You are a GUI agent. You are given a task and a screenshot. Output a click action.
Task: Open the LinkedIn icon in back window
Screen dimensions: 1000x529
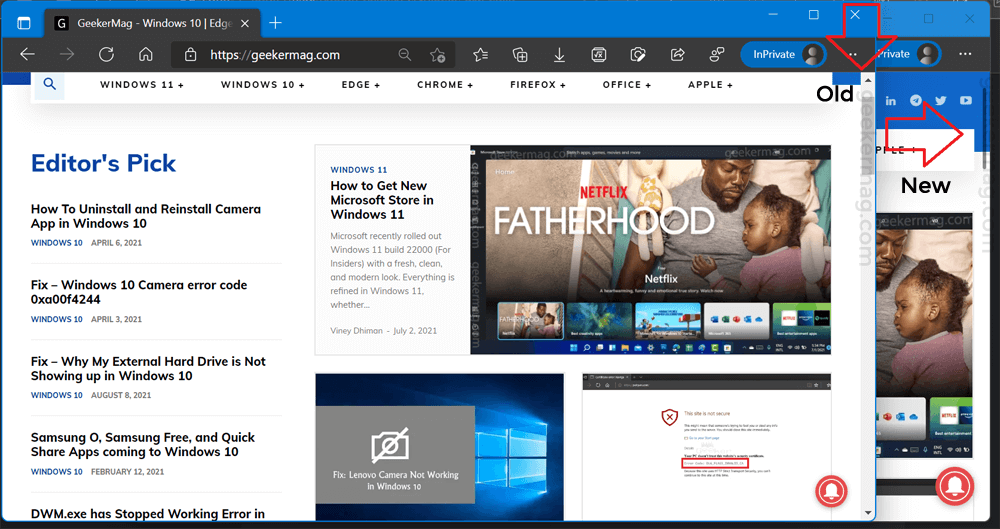[890, 101]
